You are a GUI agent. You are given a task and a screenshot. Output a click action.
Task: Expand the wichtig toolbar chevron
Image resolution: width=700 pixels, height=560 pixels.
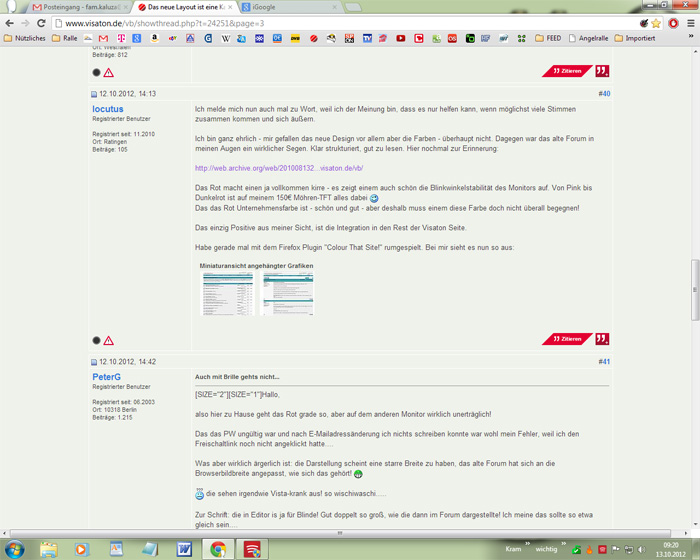click(x=563, y=543)
